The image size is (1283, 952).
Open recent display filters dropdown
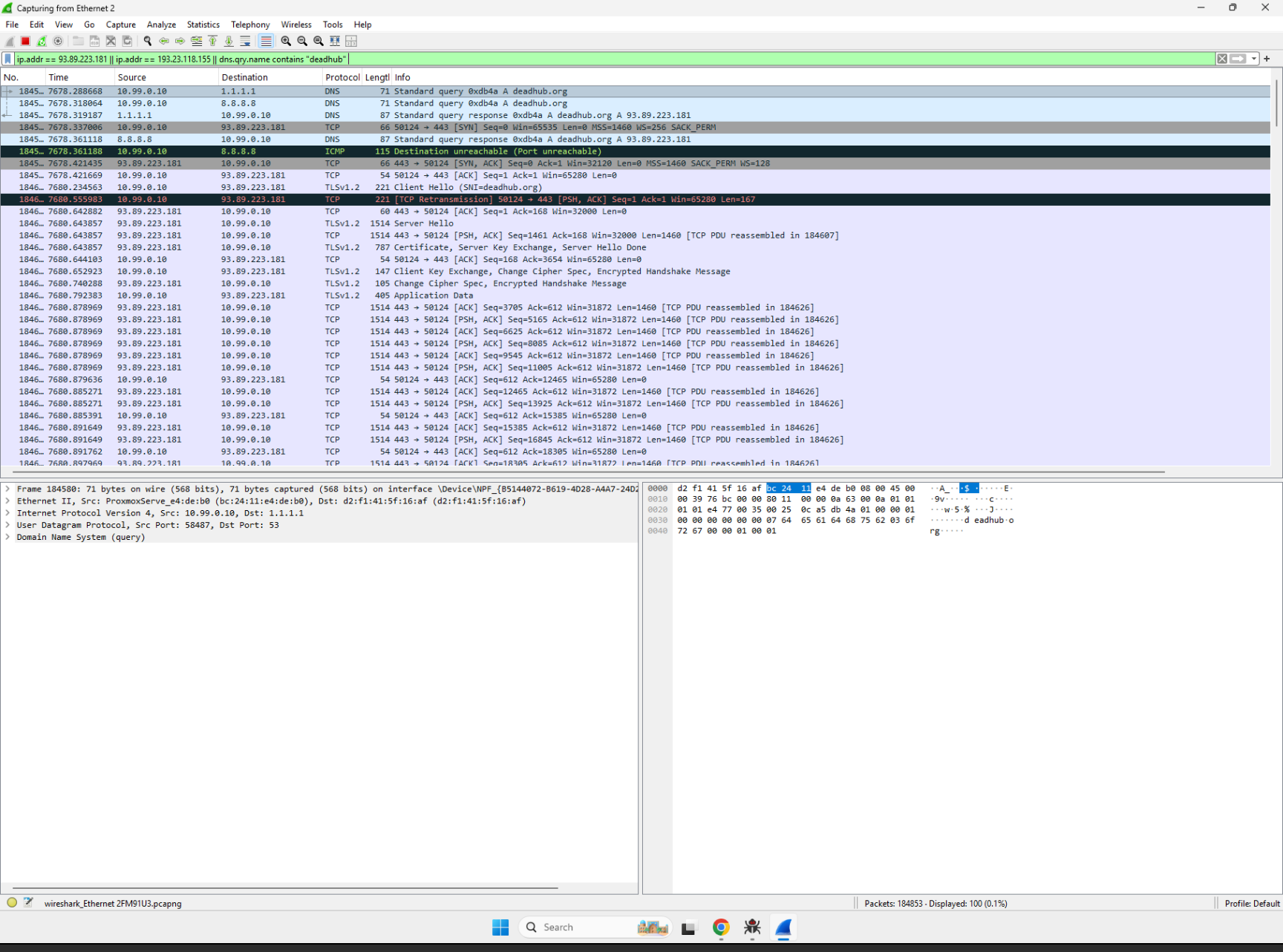1254,59
